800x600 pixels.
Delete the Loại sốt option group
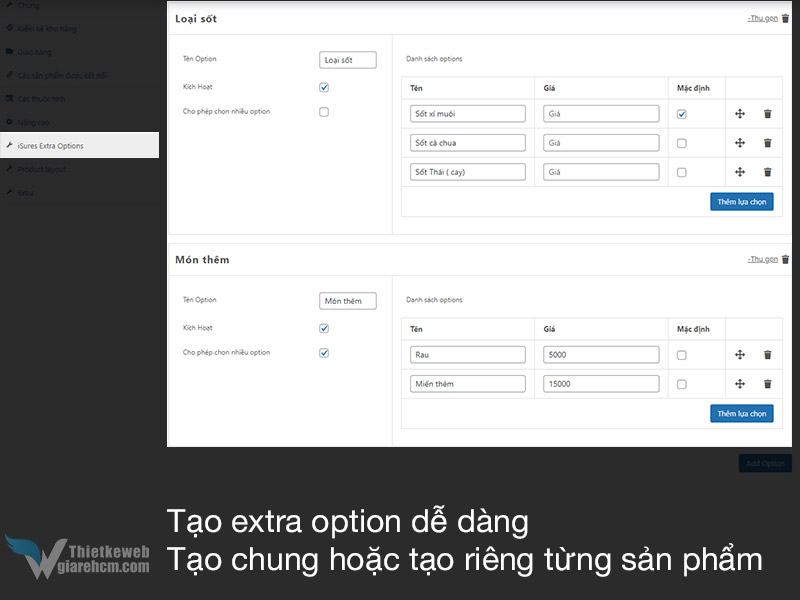click(x=785, y=18)
